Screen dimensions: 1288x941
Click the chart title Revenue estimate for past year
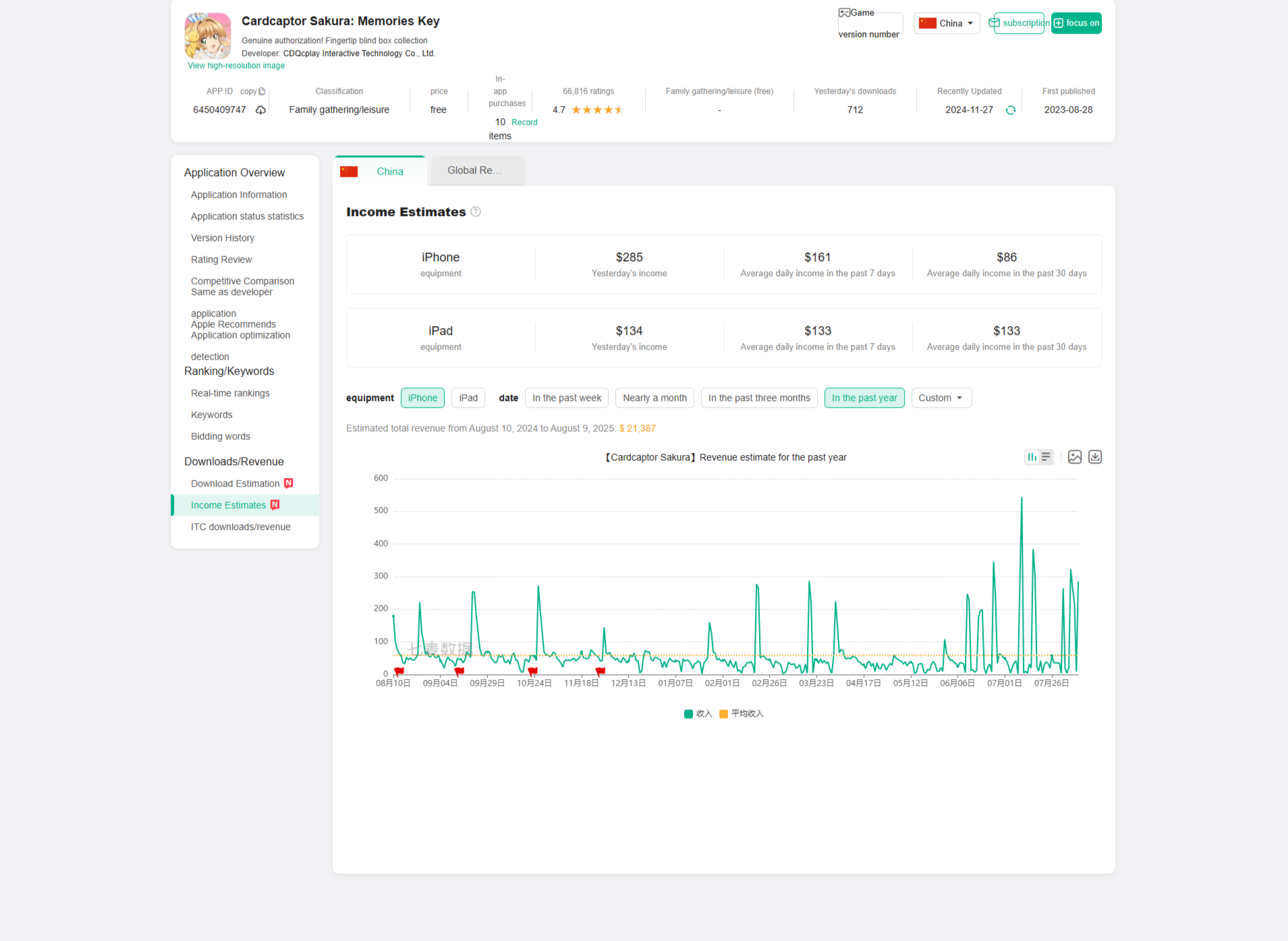(x=725, y=458)
